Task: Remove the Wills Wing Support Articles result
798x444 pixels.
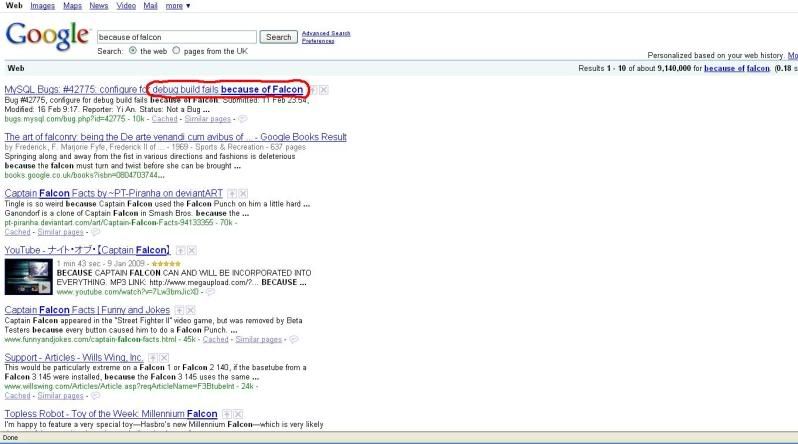Action: coord(164,358)
